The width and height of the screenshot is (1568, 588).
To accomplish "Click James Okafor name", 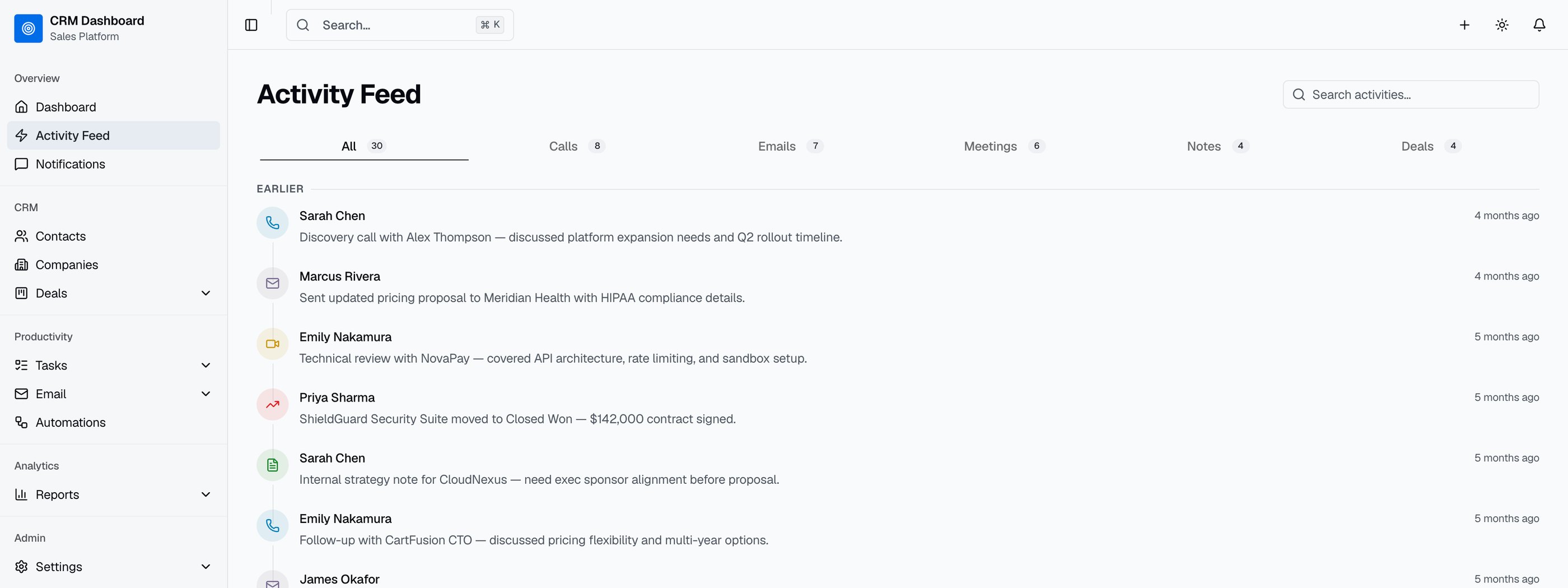I will (x=340, y=580).
